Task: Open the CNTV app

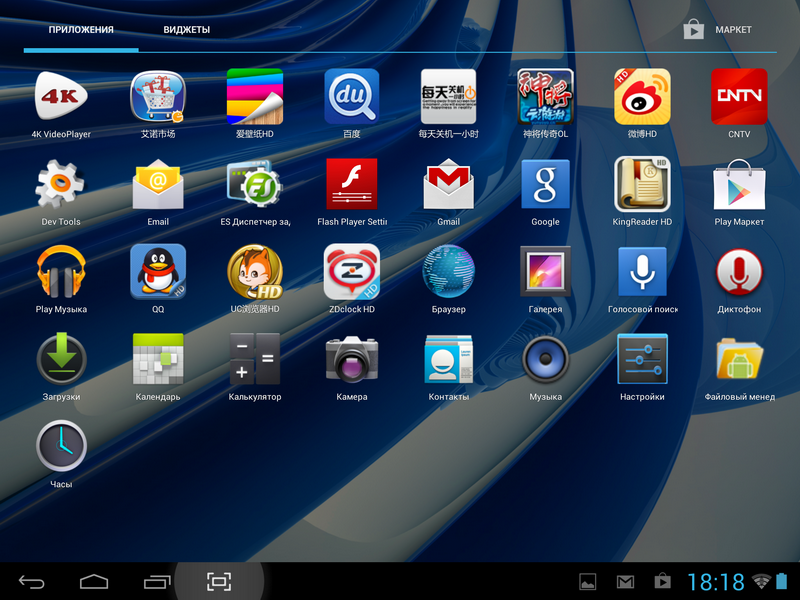Action: (x=739, y=97)
